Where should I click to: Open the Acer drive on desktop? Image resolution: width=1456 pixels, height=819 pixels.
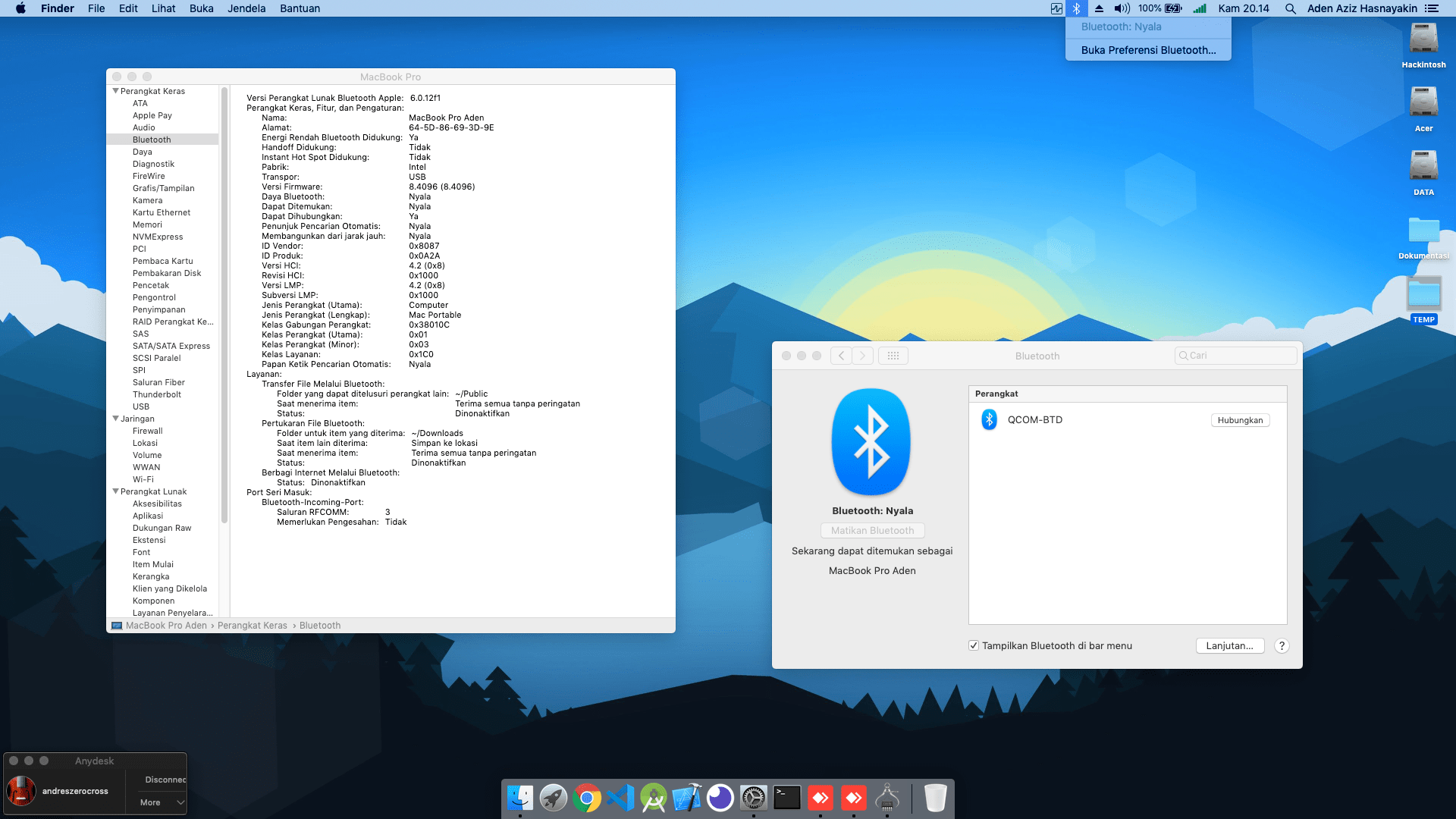pos(1423,109)
